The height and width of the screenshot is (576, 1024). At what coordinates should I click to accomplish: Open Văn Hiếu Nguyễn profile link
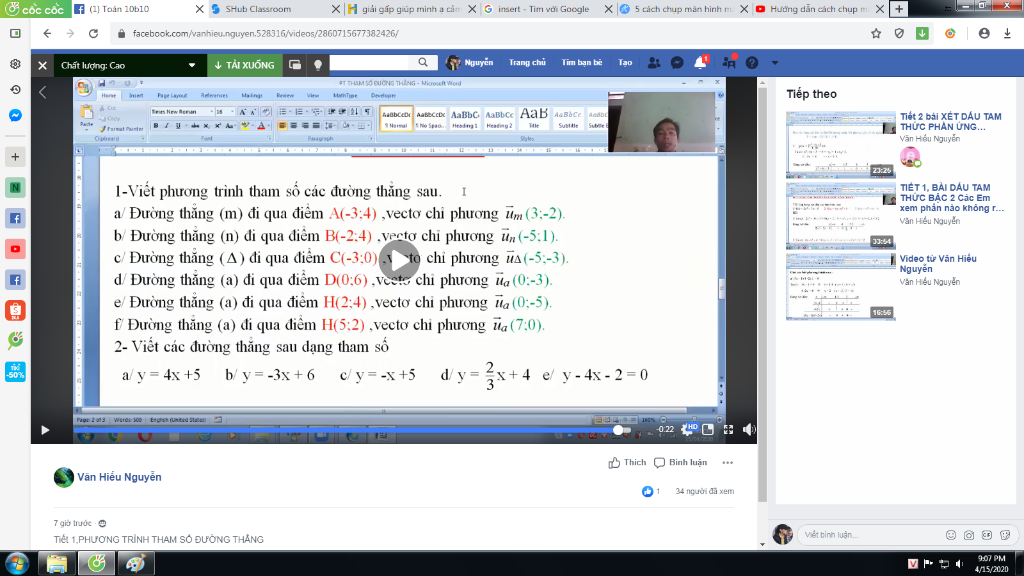119,477
